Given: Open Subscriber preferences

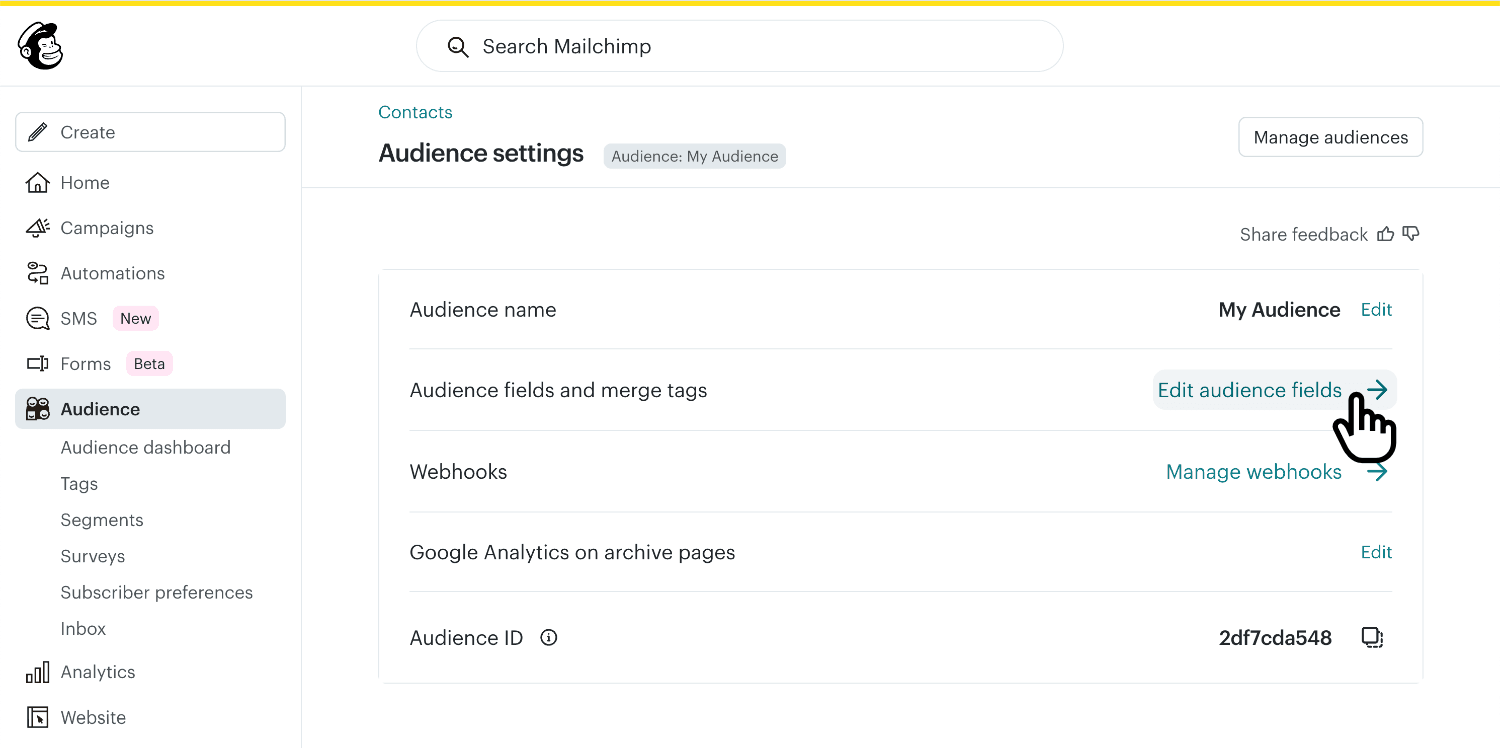Looking at the screenshot, I should [157, 592].
